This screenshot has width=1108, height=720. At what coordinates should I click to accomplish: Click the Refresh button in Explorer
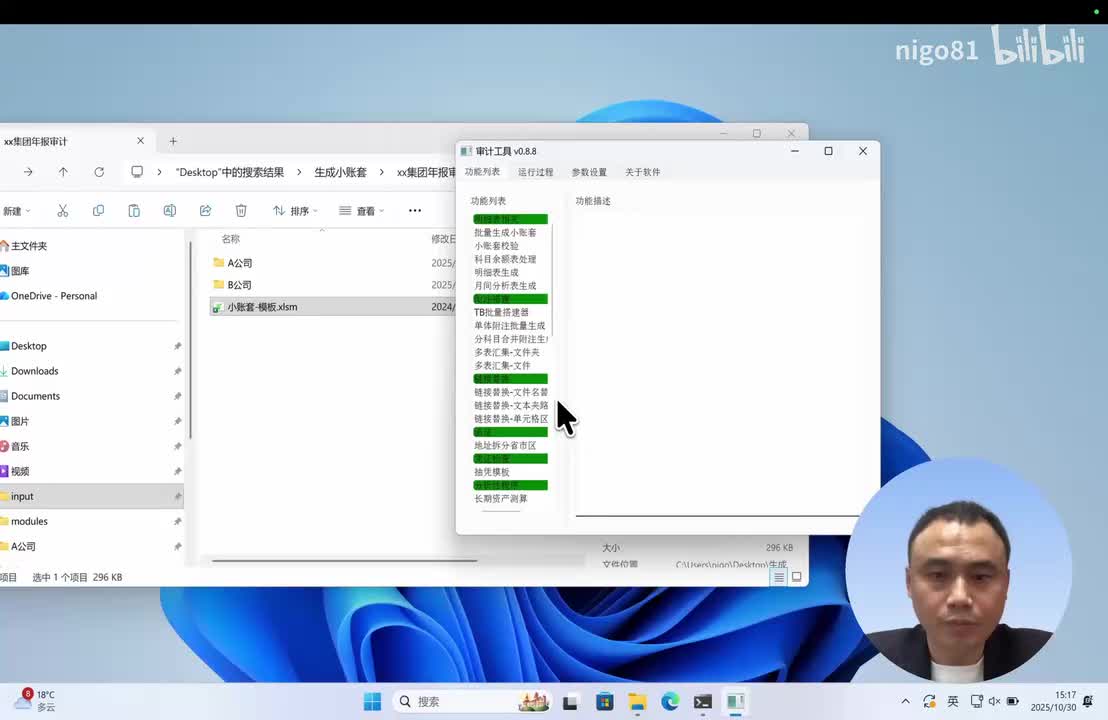coord(99,172)
